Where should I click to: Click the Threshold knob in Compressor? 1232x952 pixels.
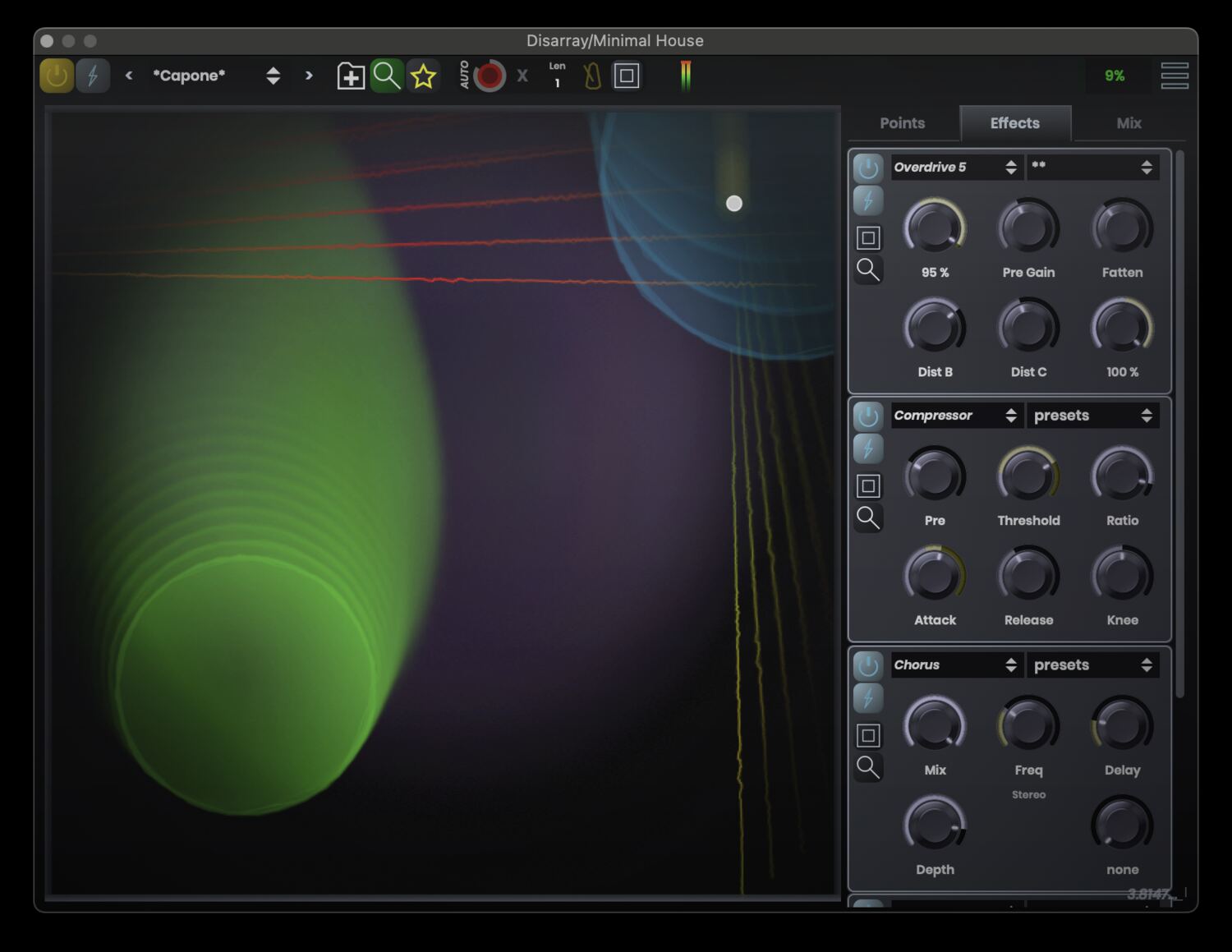(1028, 476)
